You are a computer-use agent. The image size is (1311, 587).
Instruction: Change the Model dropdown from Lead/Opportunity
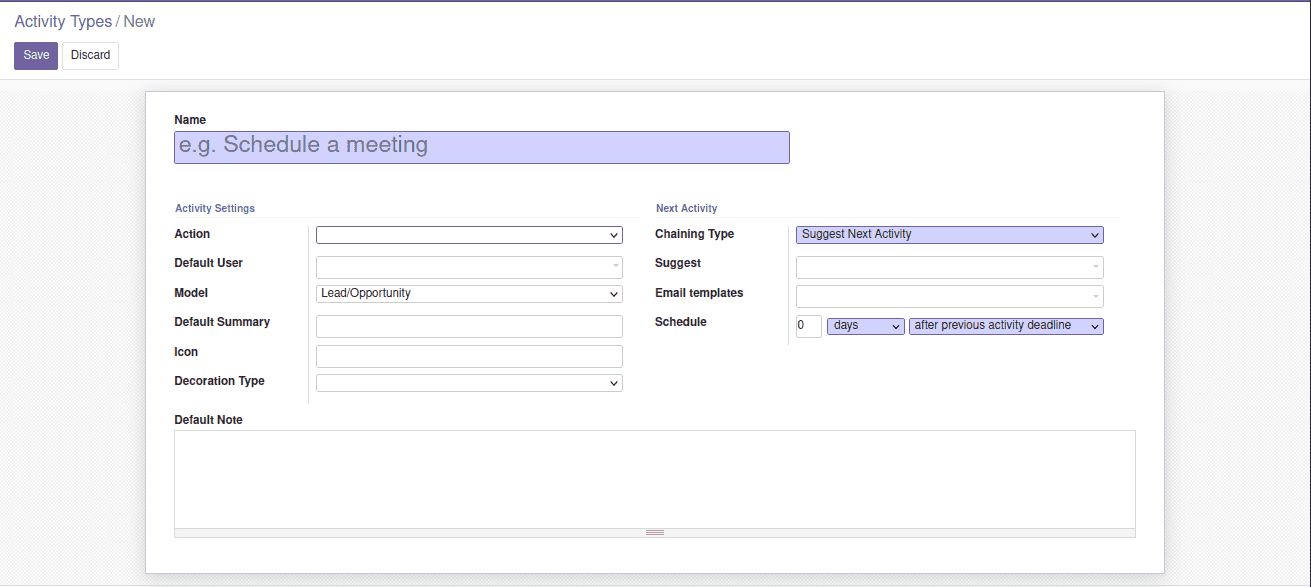point(469,294)
